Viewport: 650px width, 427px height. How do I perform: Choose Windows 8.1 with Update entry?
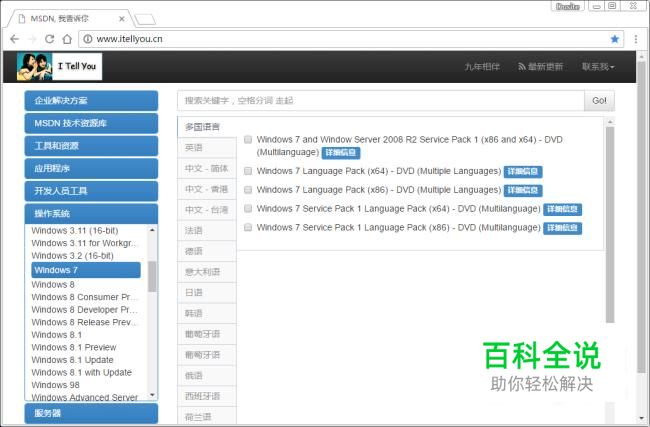pyautogui.click(x=81, y=373)
